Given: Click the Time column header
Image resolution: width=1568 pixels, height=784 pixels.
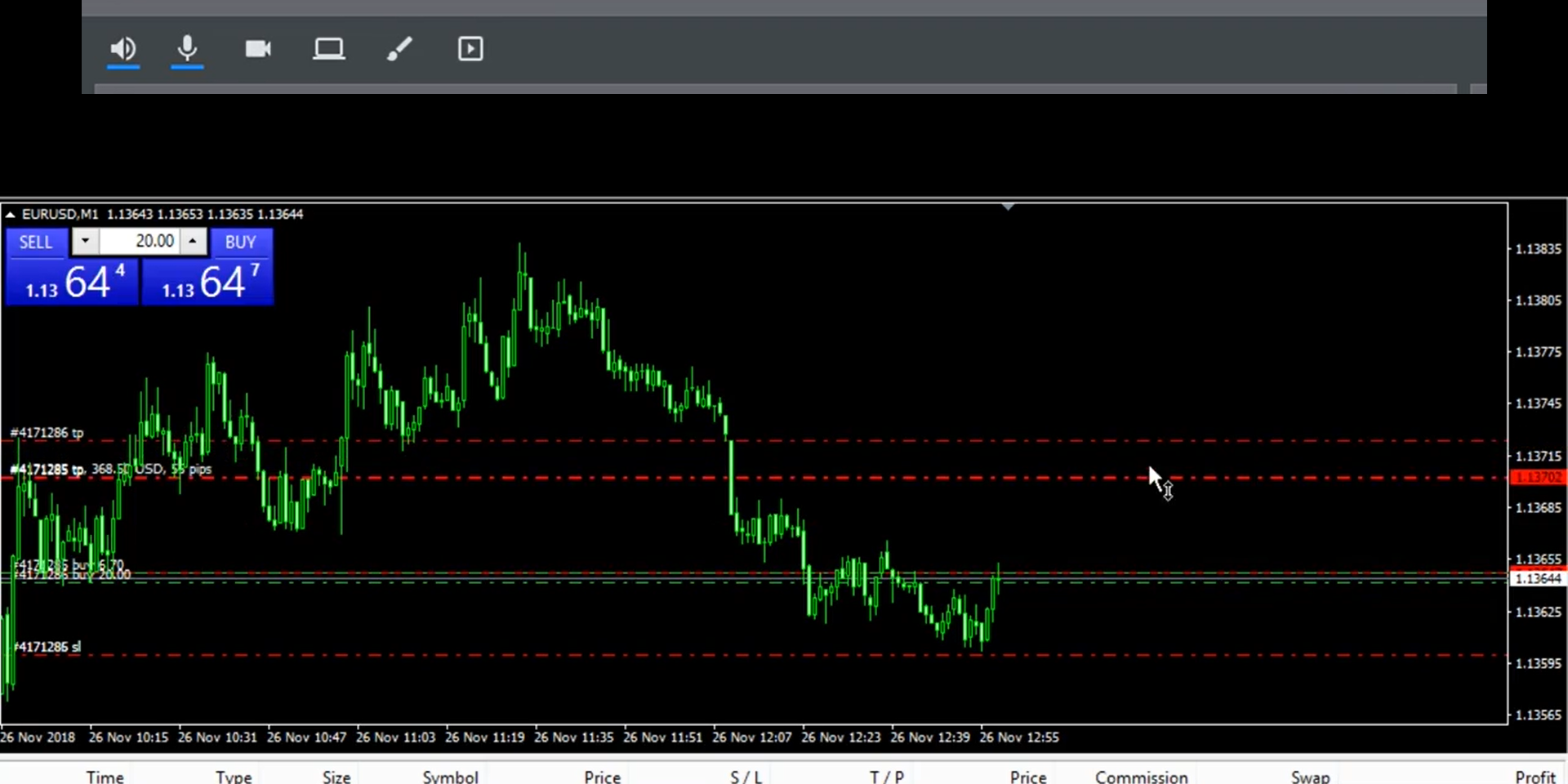Looking at the screenshot, I should pyautogui.click(x=105, y=777).
